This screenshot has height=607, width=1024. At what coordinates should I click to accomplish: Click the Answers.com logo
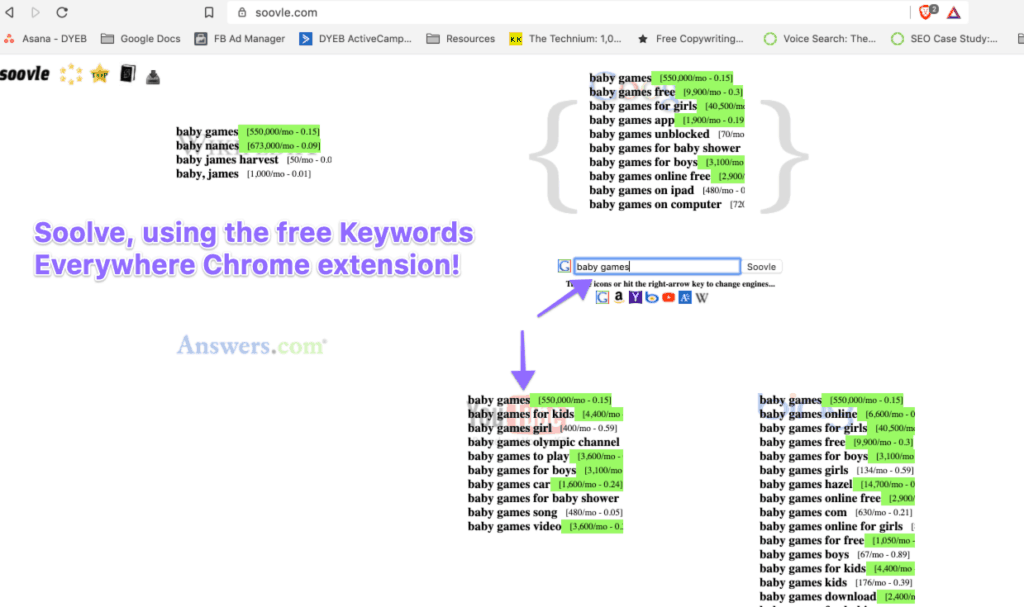click(251, 345)
